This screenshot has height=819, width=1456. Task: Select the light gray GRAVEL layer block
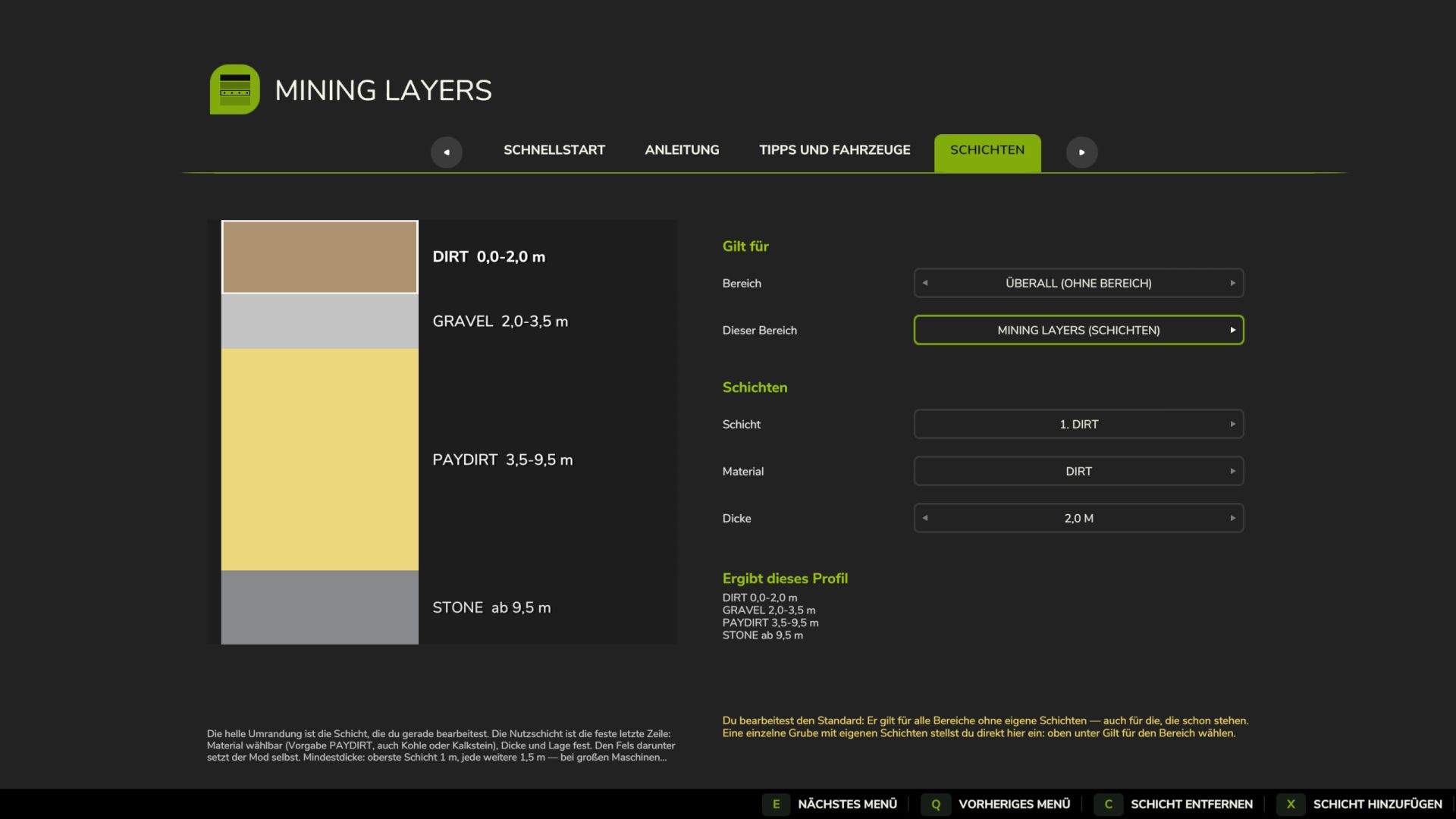point(319,322)
